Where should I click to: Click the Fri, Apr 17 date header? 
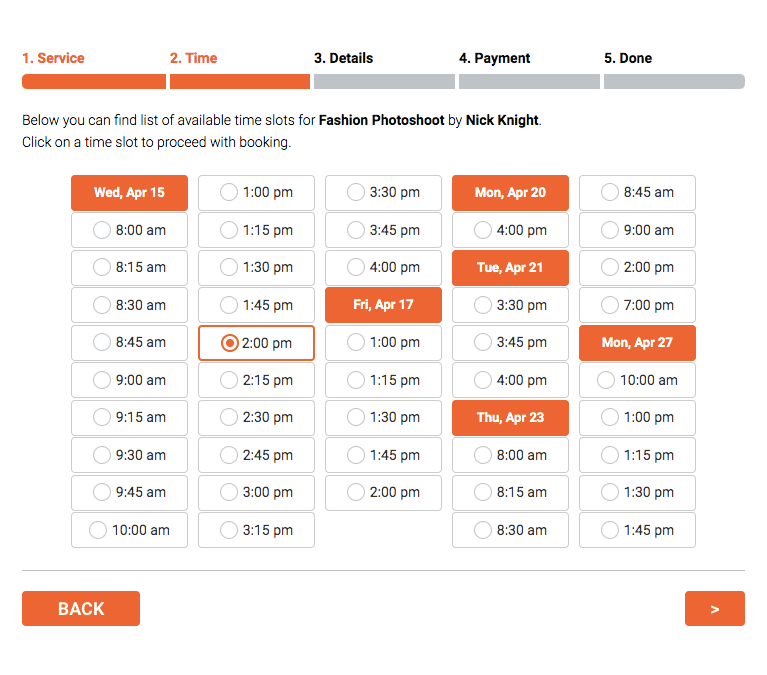pyautogui.click(x=383, y=305)
